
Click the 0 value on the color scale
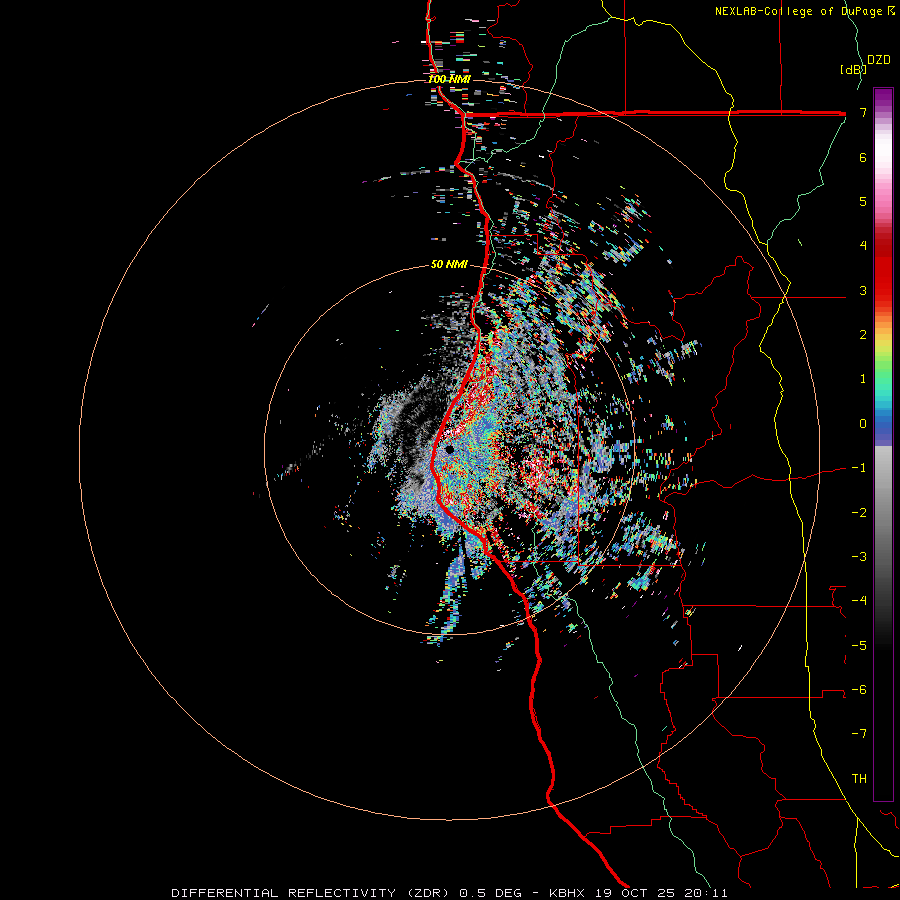pos(863,424)
